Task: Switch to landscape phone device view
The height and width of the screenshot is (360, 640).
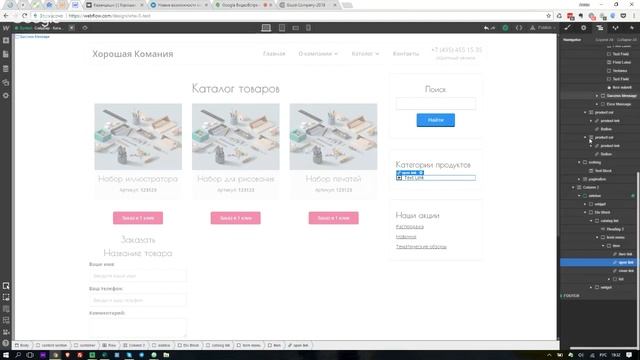Action: click(x=296, y=28)
